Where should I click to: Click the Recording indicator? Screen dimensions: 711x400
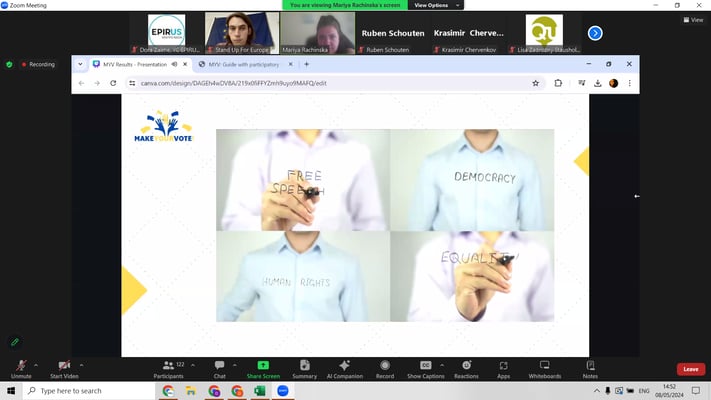38,64
